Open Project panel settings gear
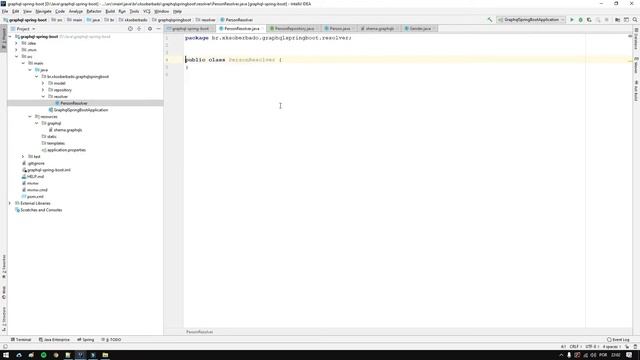The image size is (640, 360). tap(150, 29)
